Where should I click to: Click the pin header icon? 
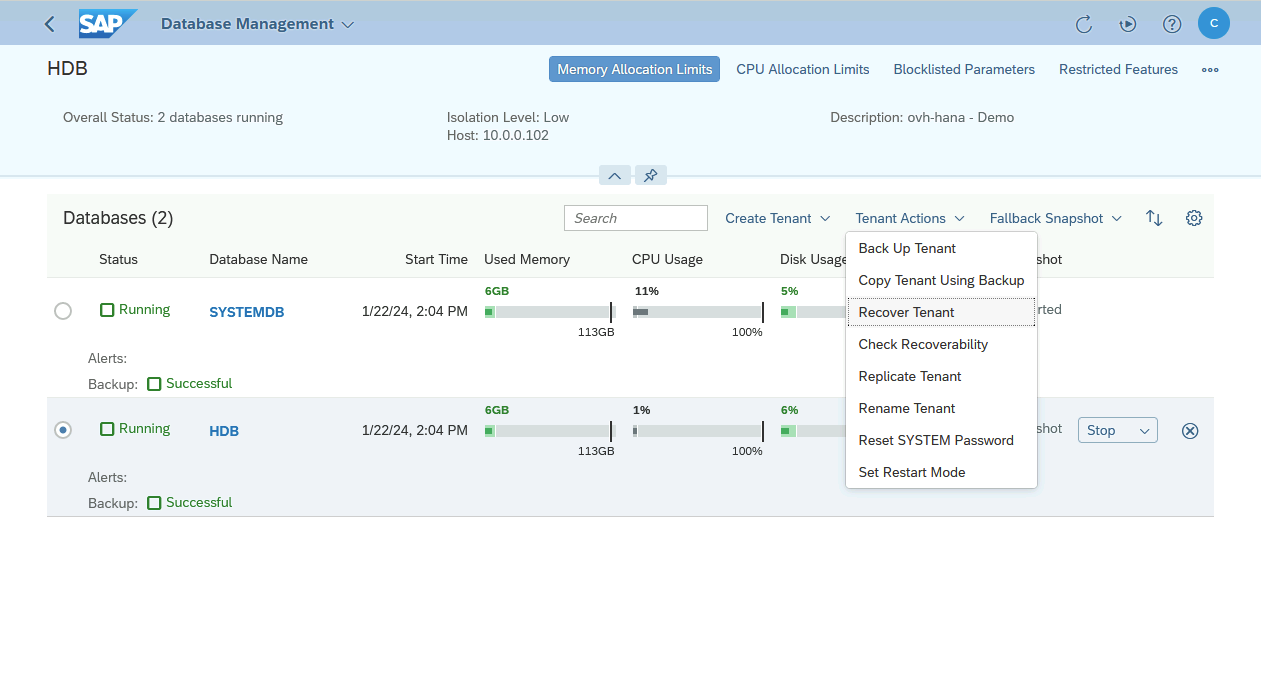tap(651, 176)
